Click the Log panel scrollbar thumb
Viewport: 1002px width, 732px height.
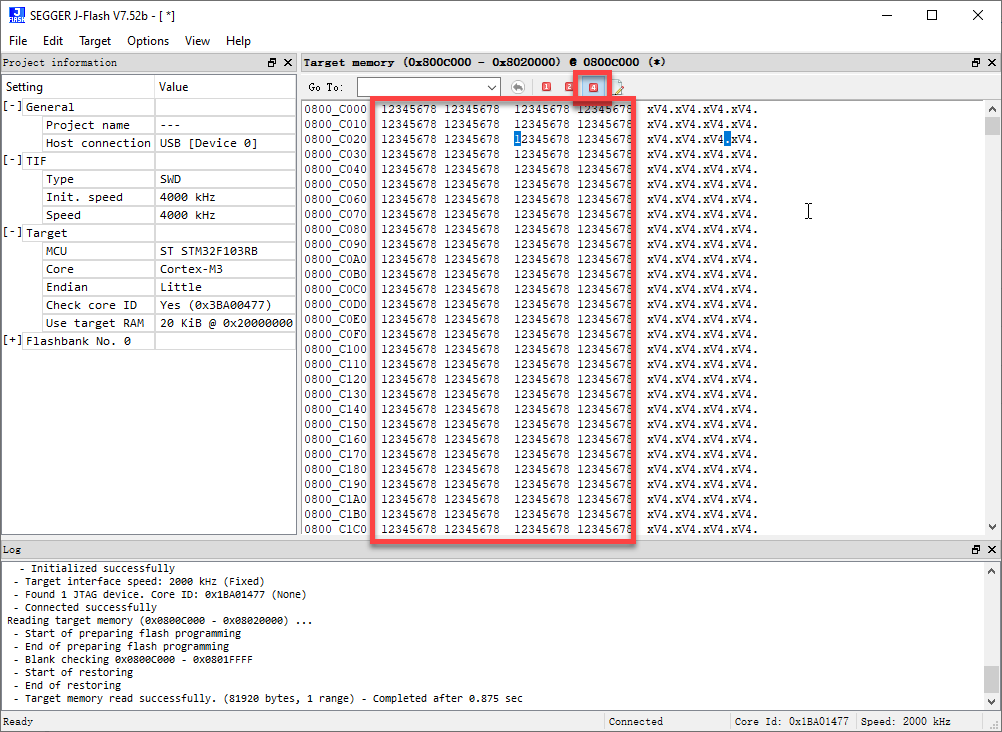(992, 679)
